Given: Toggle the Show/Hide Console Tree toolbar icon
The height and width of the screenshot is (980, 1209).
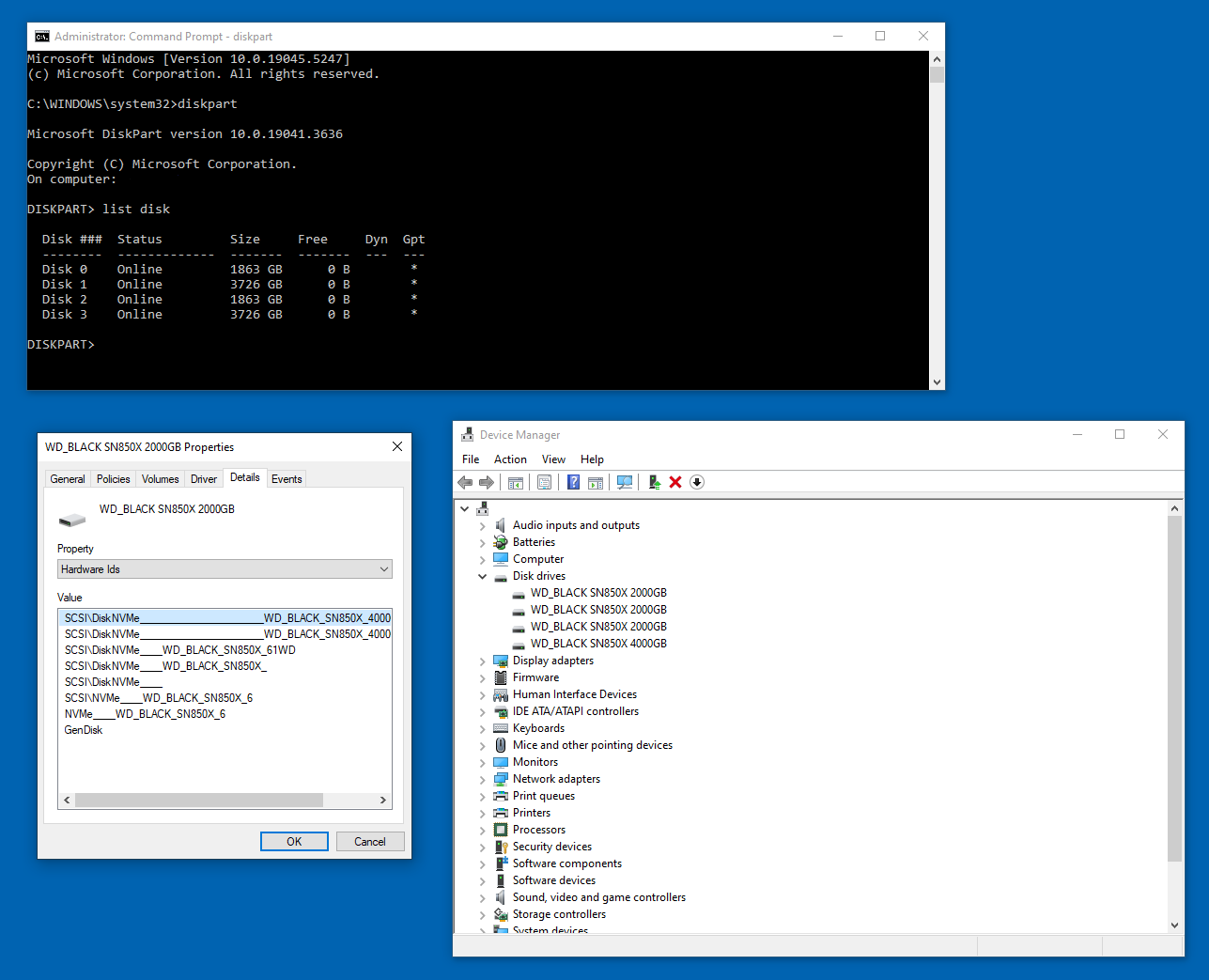Looking at the screenshot, I should pos(516,482).
